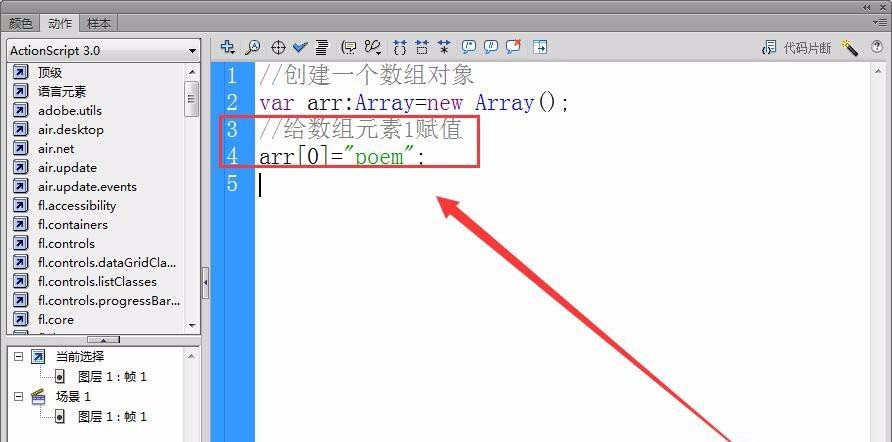The height and width of the screenshot is (442, 892).
Task: Apply block comment icon
Action: (x=469, y=47)
